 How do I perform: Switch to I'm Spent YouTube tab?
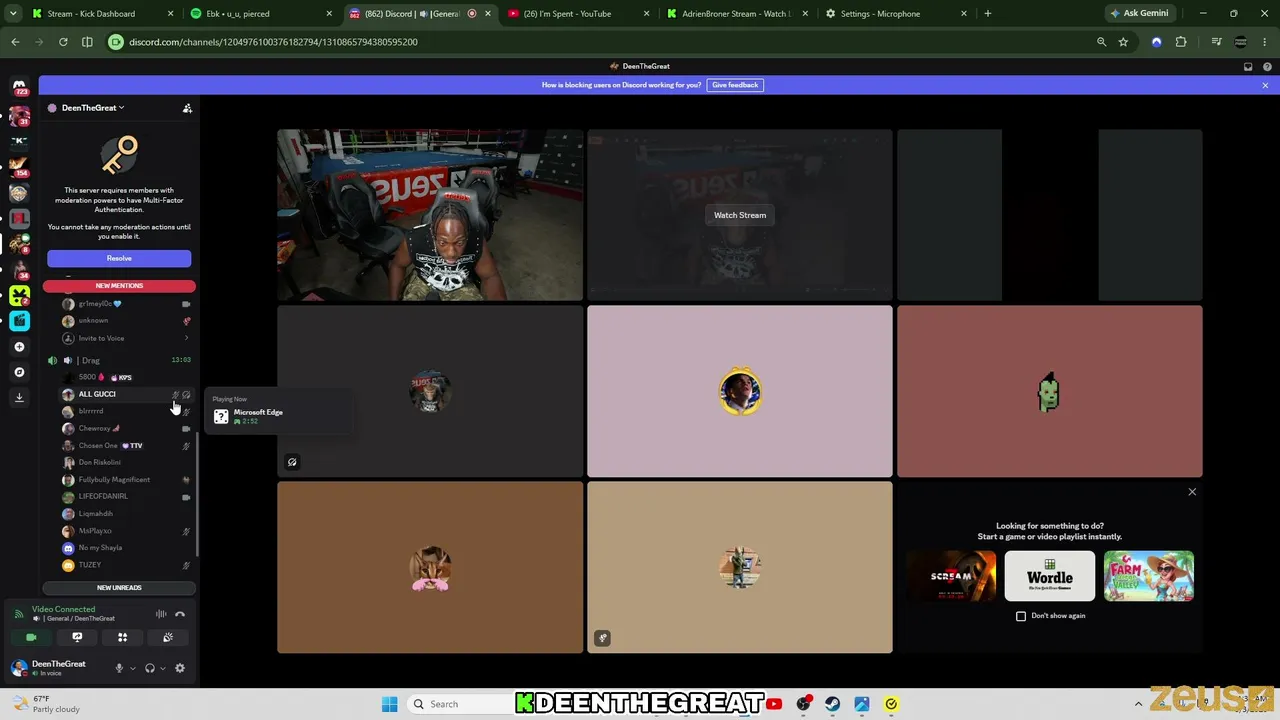pos(578,14)
